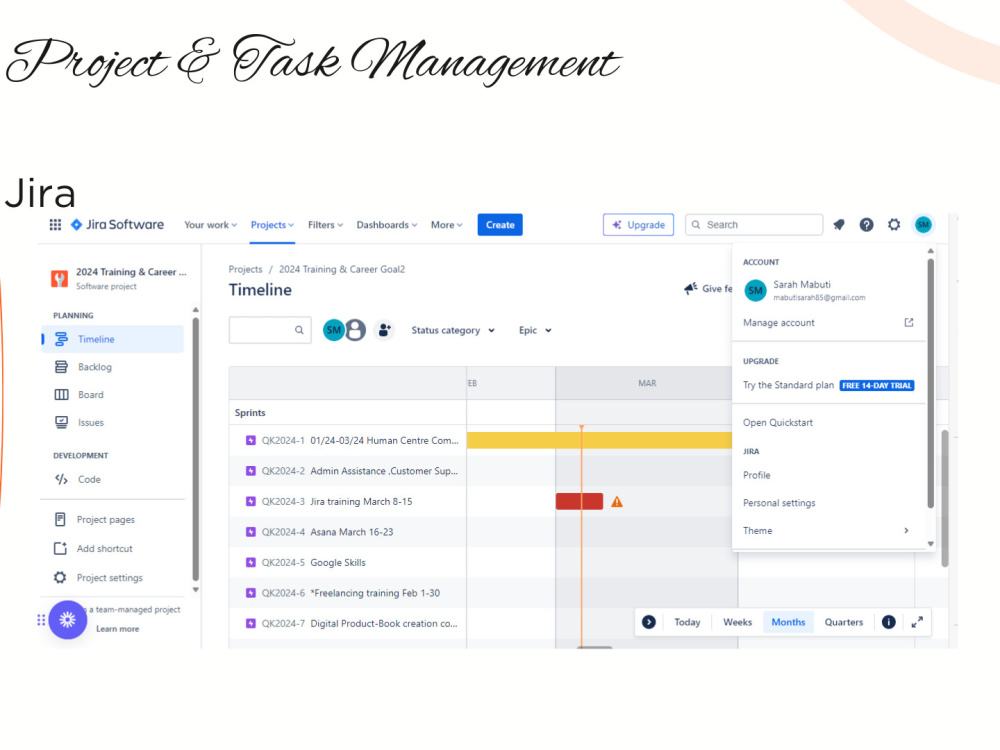This screenshot has width=1000, height=750.
Task: Select Board in the sidebar
Action: point(112,395)
